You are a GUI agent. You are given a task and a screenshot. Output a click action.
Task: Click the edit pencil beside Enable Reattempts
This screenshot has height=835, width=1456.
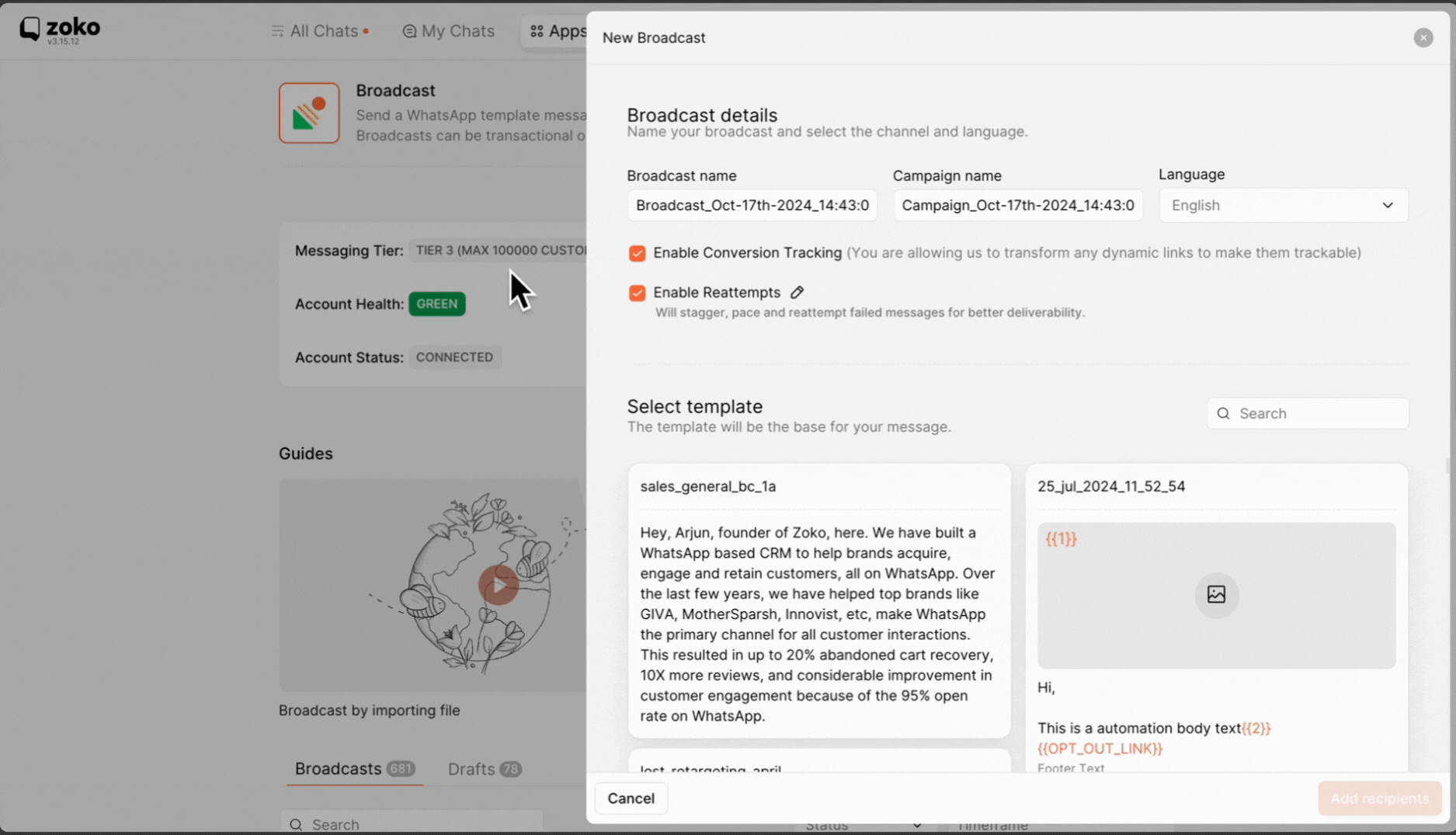797,293
